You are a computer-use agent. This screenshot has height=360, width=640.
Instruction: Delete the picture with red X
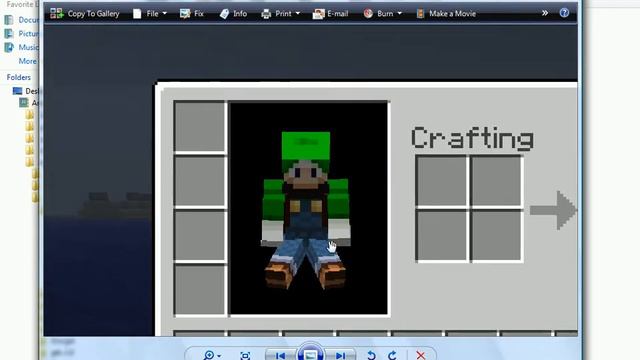tap(420, 356)
